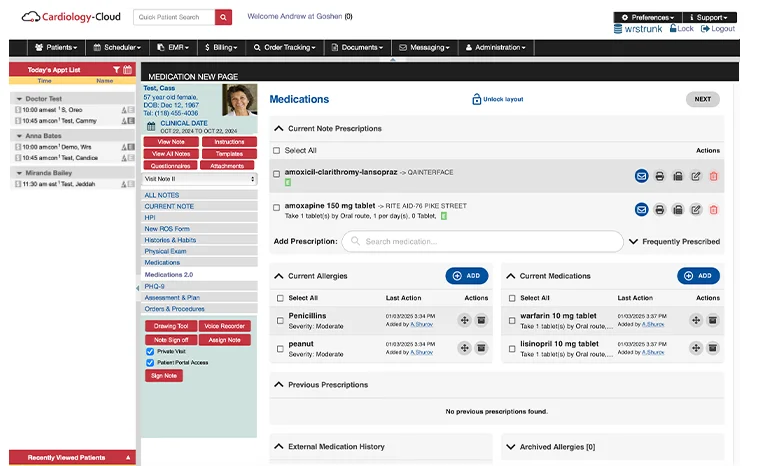Add a new current medication
Screen dimensions: 757x466
pos(698,276)
